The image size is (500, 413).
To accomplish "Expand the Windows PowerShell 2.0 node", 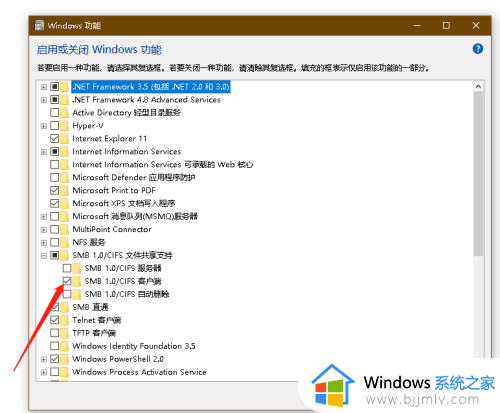I will click(44, 359).
